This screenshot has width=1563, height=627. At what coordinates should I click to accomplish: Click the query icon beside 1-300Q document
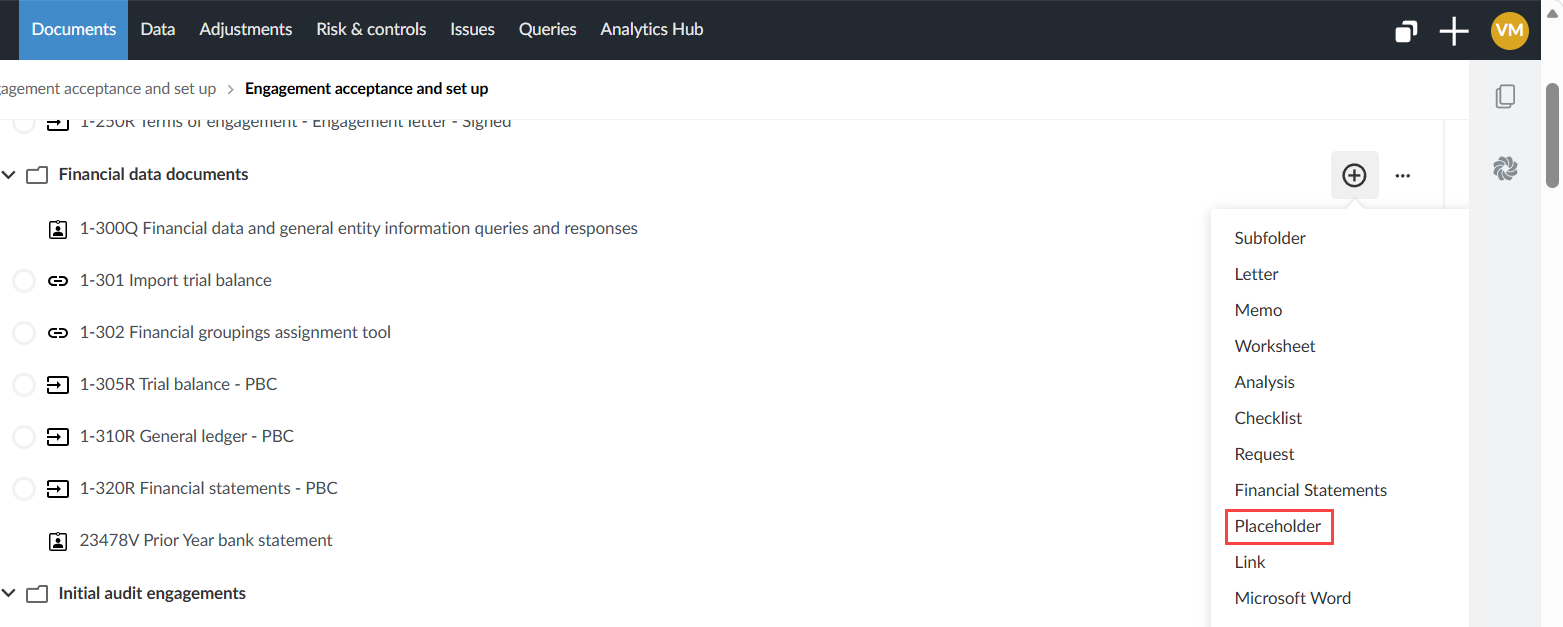coord(58,229)
